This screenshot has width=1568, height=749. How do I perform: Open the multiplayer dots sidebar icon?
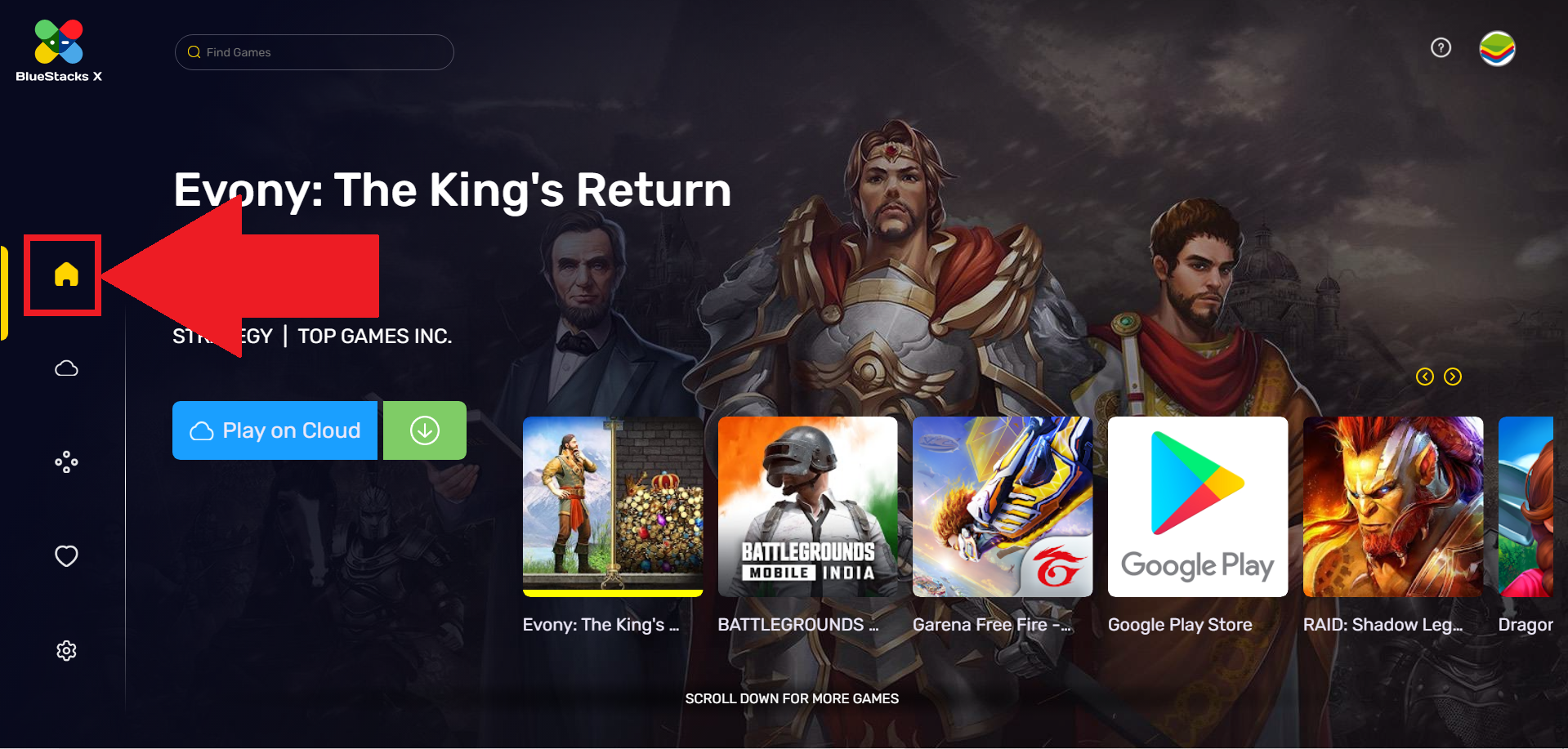click(x=66, y=462)
